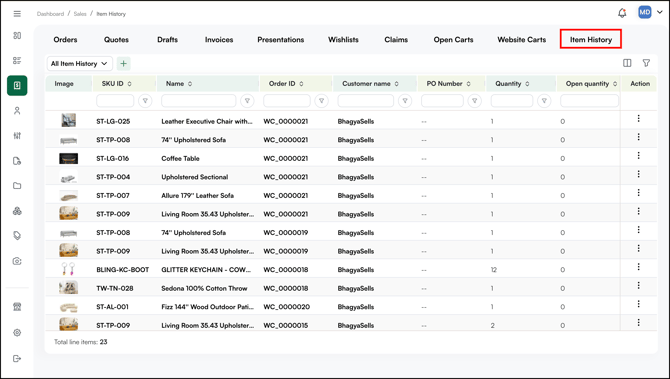Sort by the Quantity column
Viewport: 670px width, 379px height.
coord(527,84)
